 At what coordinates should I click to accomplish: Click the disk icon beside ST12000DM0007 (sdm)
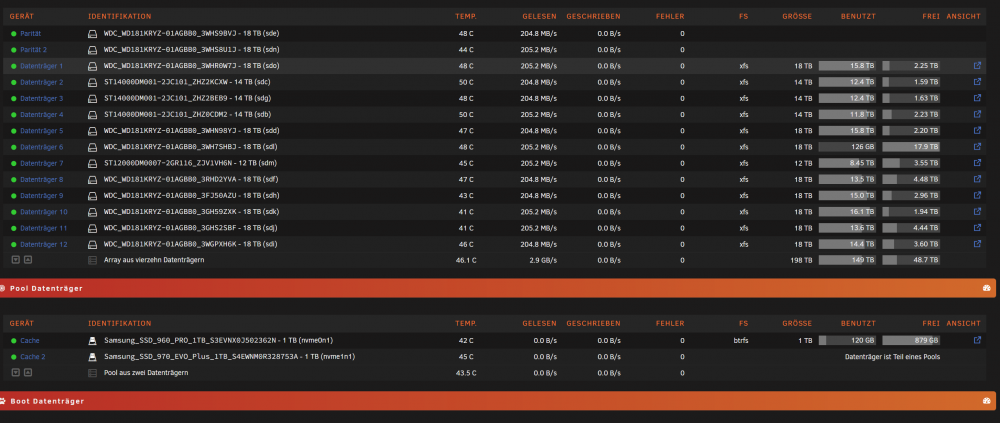click(x=92, y=163)
